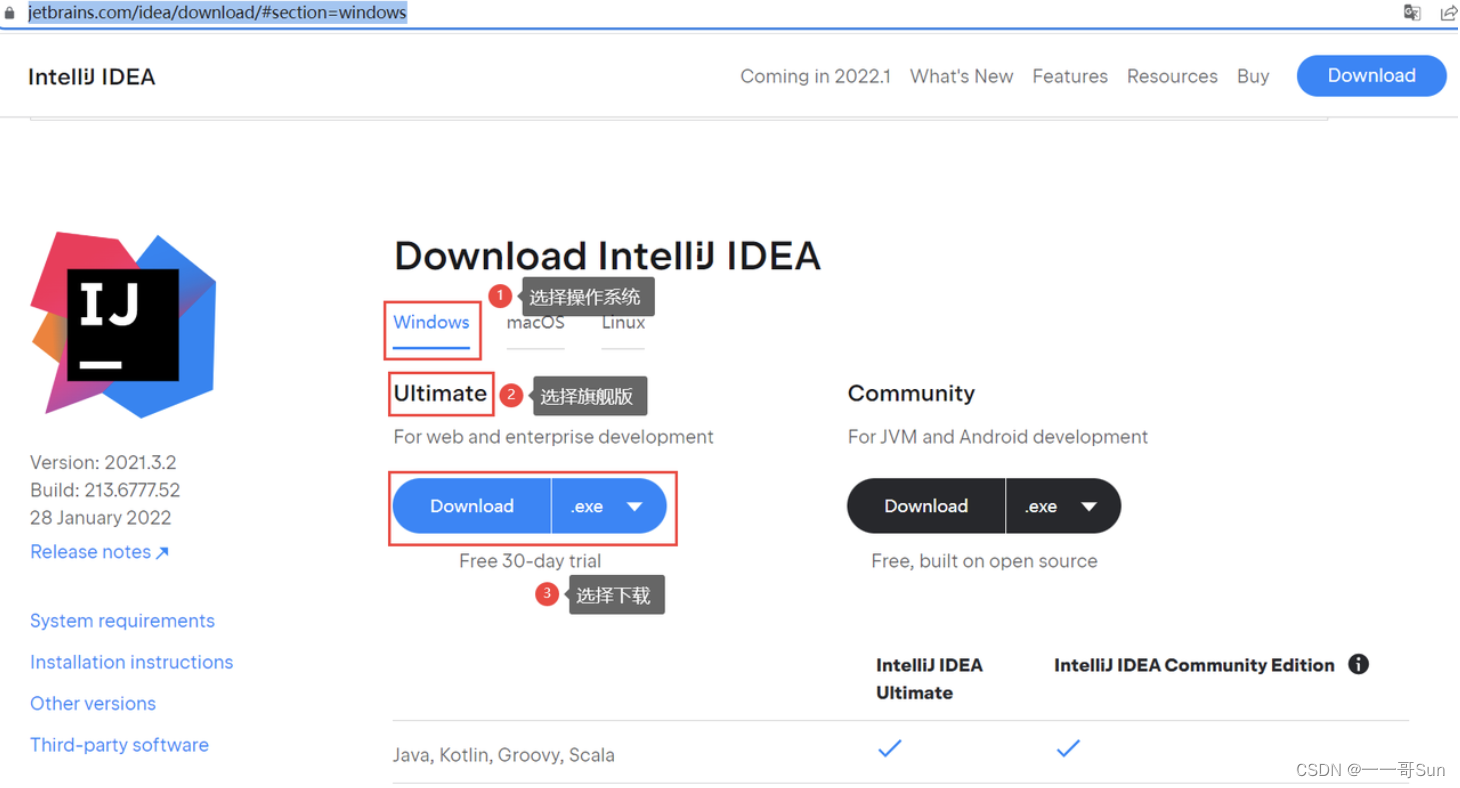Viewport: 1460px width, 788px height.
Task: Click the Community checkmark in the Java row
Action: coord(1068,748)
